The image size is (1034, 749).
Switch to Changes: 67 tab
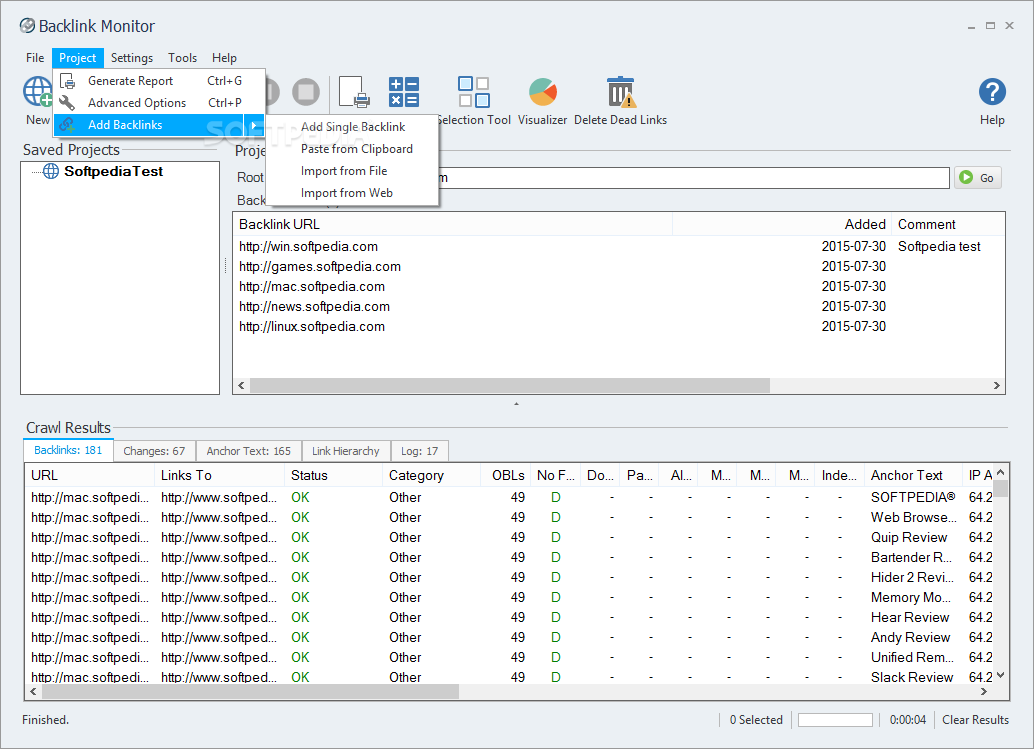pos(154,451)
